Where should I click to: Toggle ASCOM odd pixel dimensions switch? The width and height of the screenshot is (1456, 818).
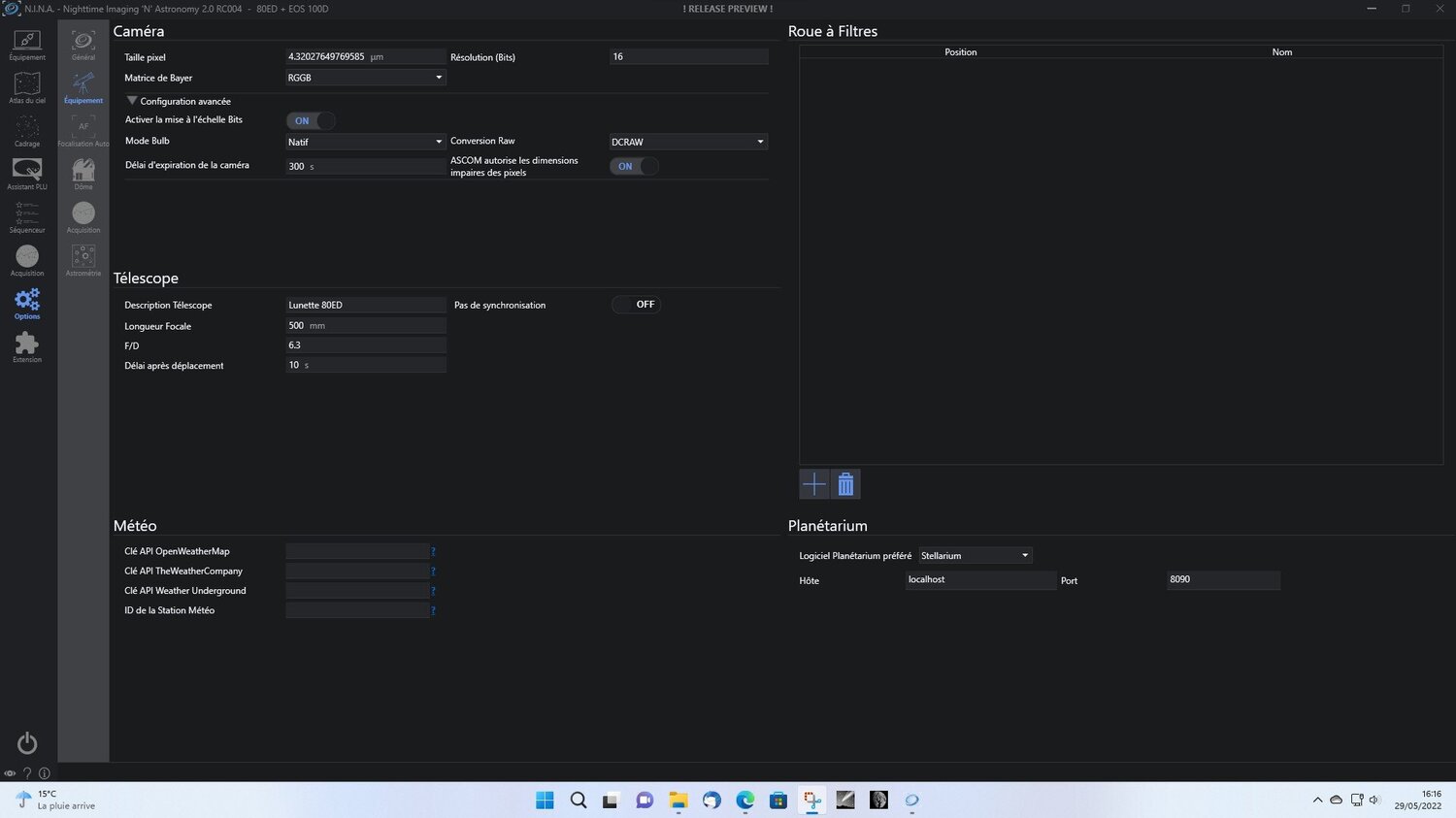pos(635,166)
